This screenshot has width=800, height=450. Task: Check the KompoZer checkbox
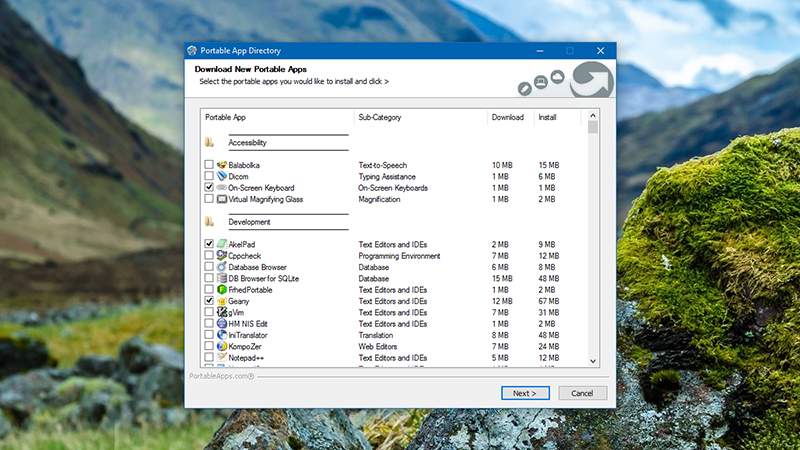click(209, 346)
